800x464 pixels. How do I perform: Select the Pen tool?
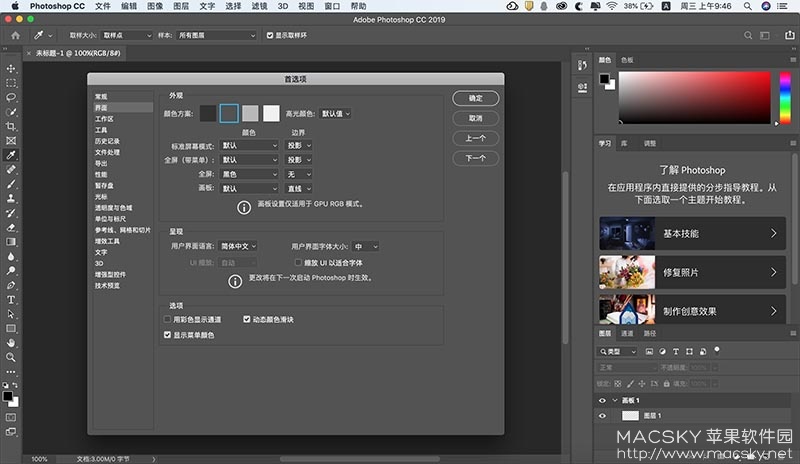pos(11,285)
